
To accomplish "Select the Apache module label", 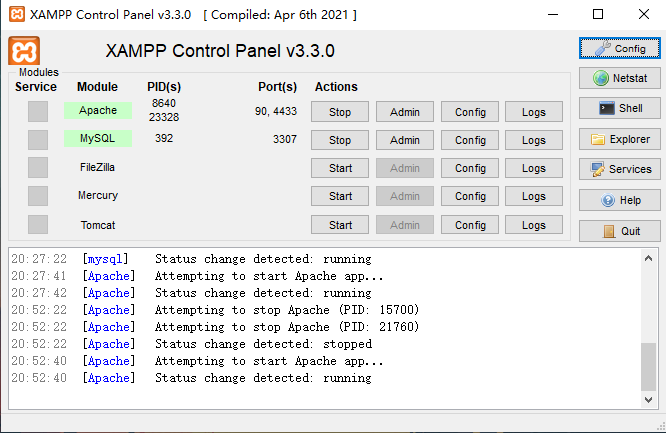I will (98, 110).
